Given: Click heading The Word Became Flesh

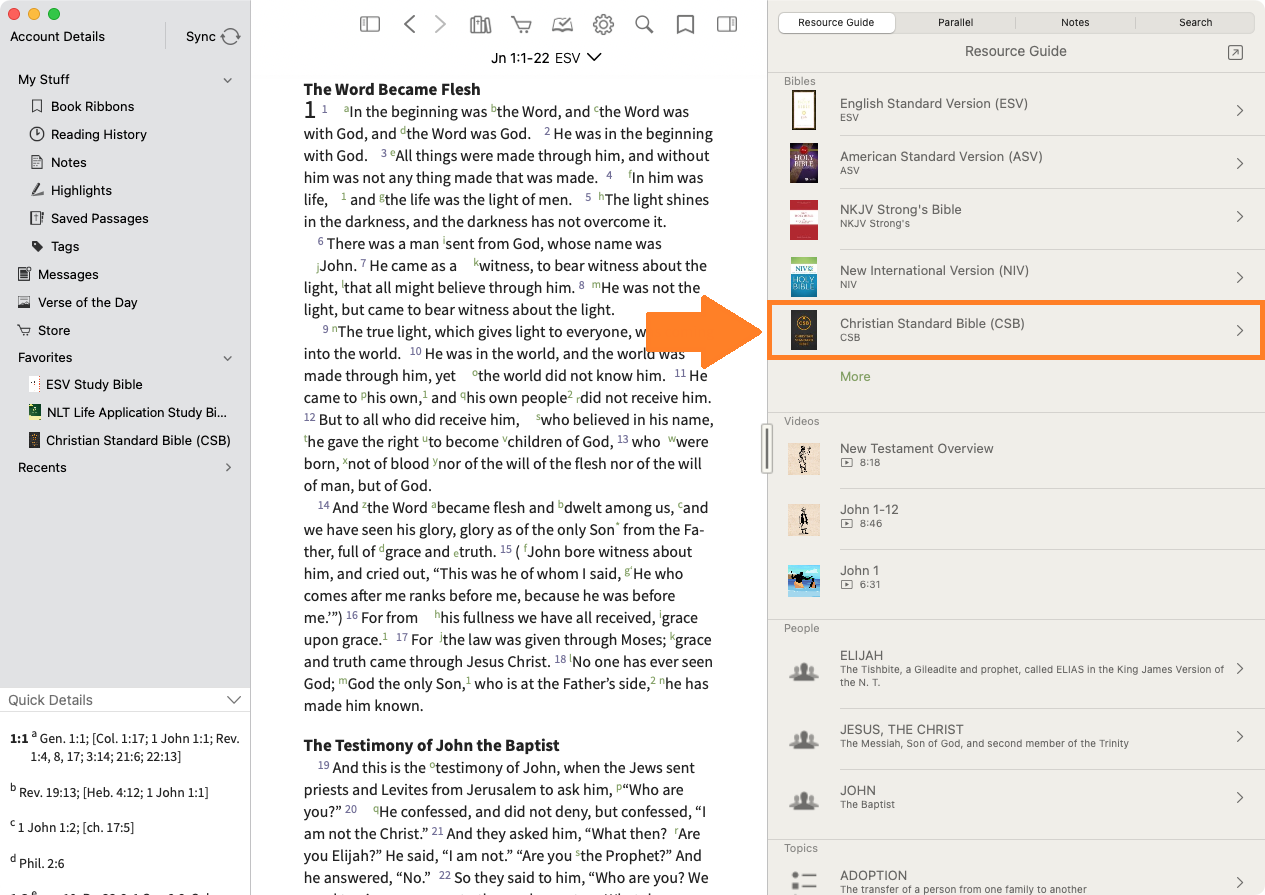Looking at the screenshot, I should [x=392, y=89].
